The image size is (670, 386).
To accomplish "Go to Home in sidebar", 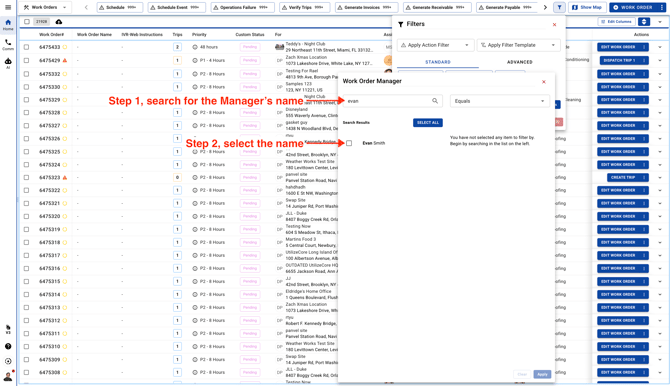I will tap(8, 25).
